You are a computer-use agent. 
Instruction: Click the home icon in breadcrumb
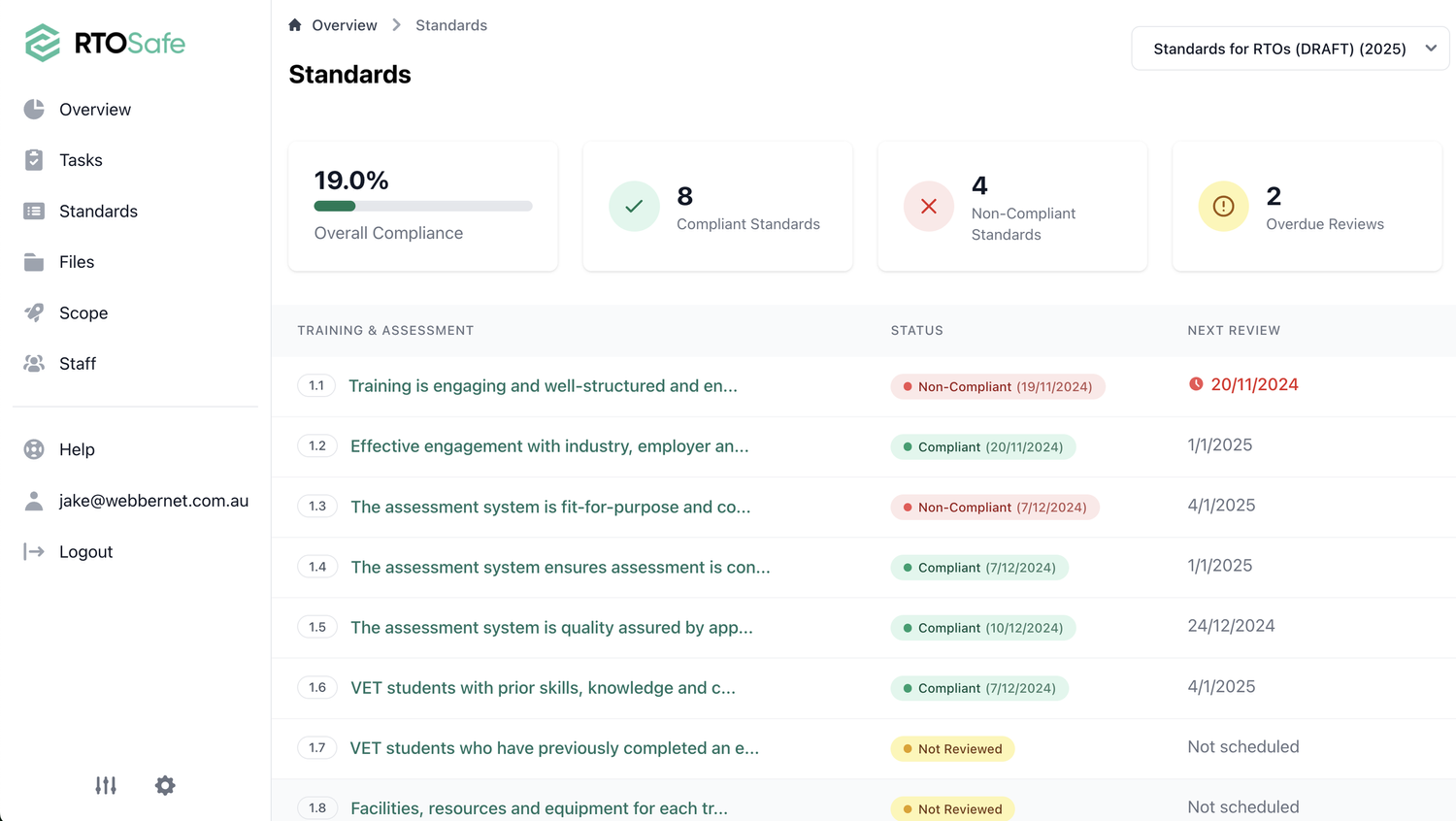coord(295,25)
